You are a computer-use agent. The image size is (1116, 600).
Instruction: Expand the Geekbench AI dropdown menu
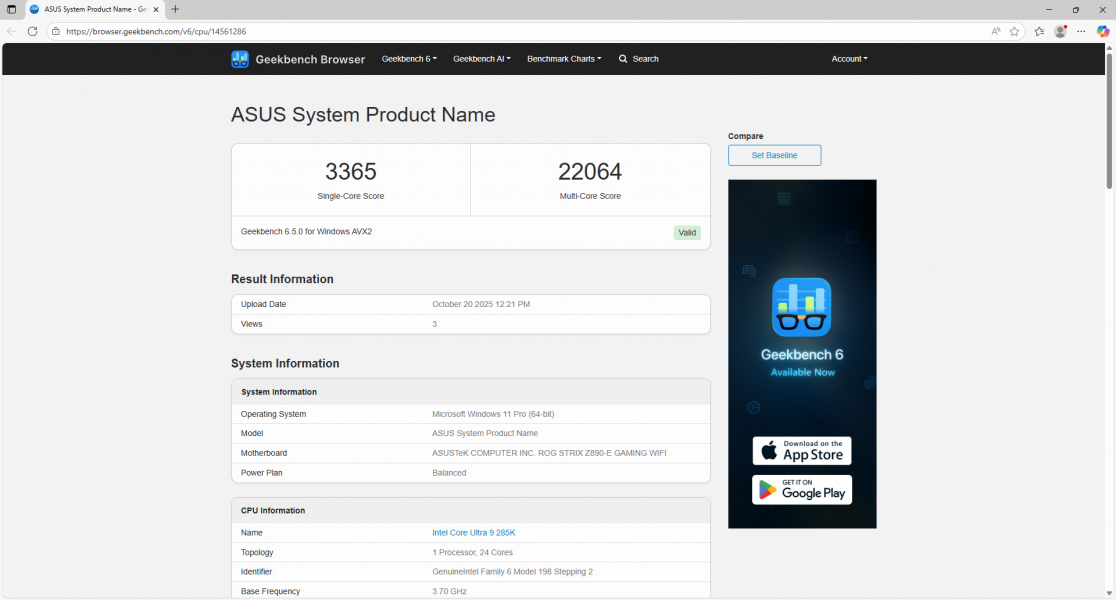coord(481,59)
